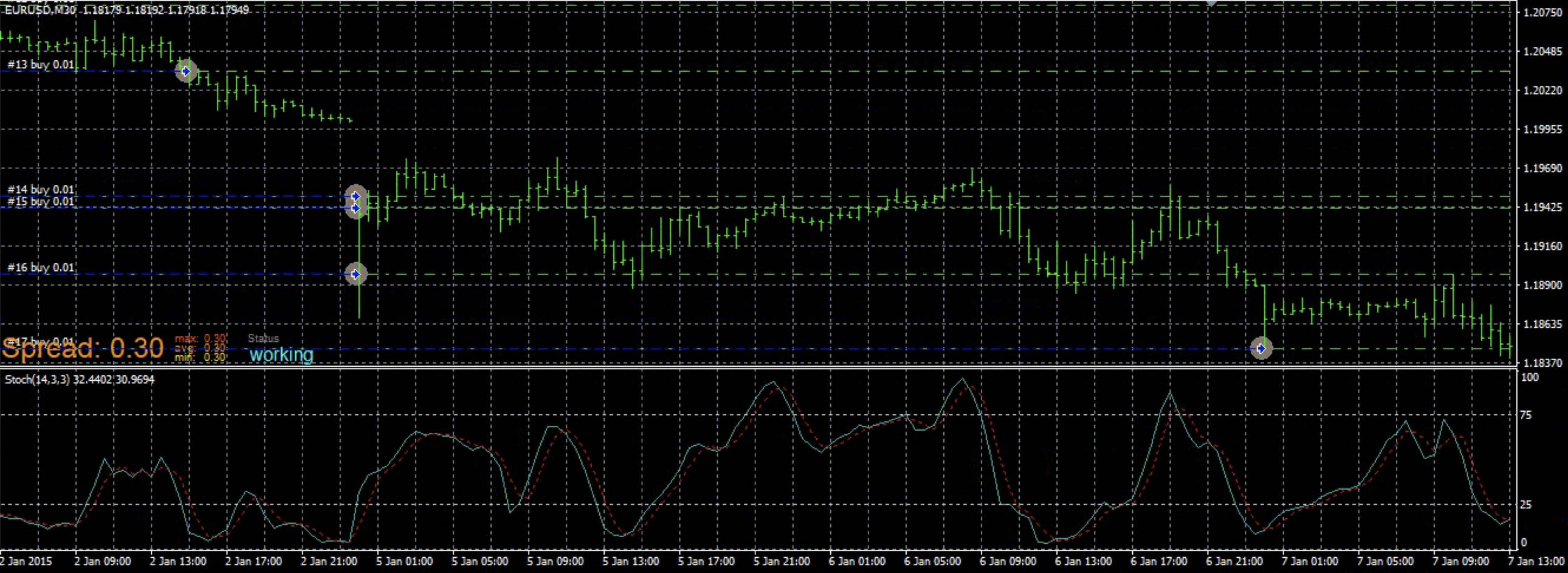Click the '#15 buy 0.01' order label
The image size is (1568, 573).
coord(41,201)
